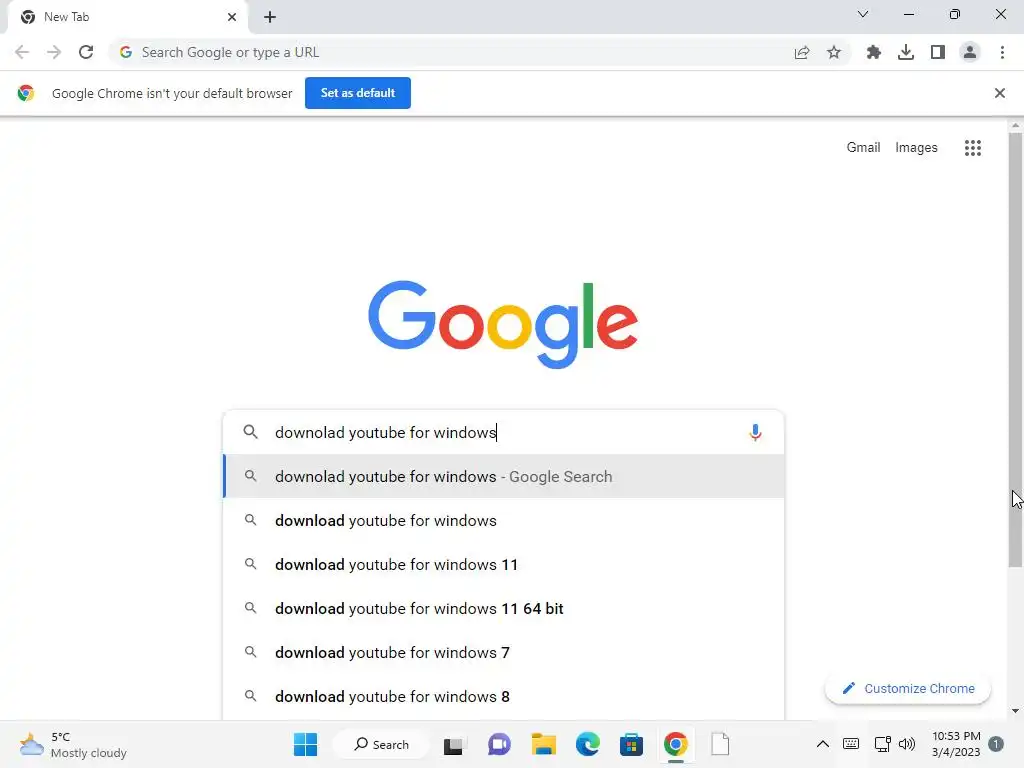Share this page icon in address bar

(802, 52)
